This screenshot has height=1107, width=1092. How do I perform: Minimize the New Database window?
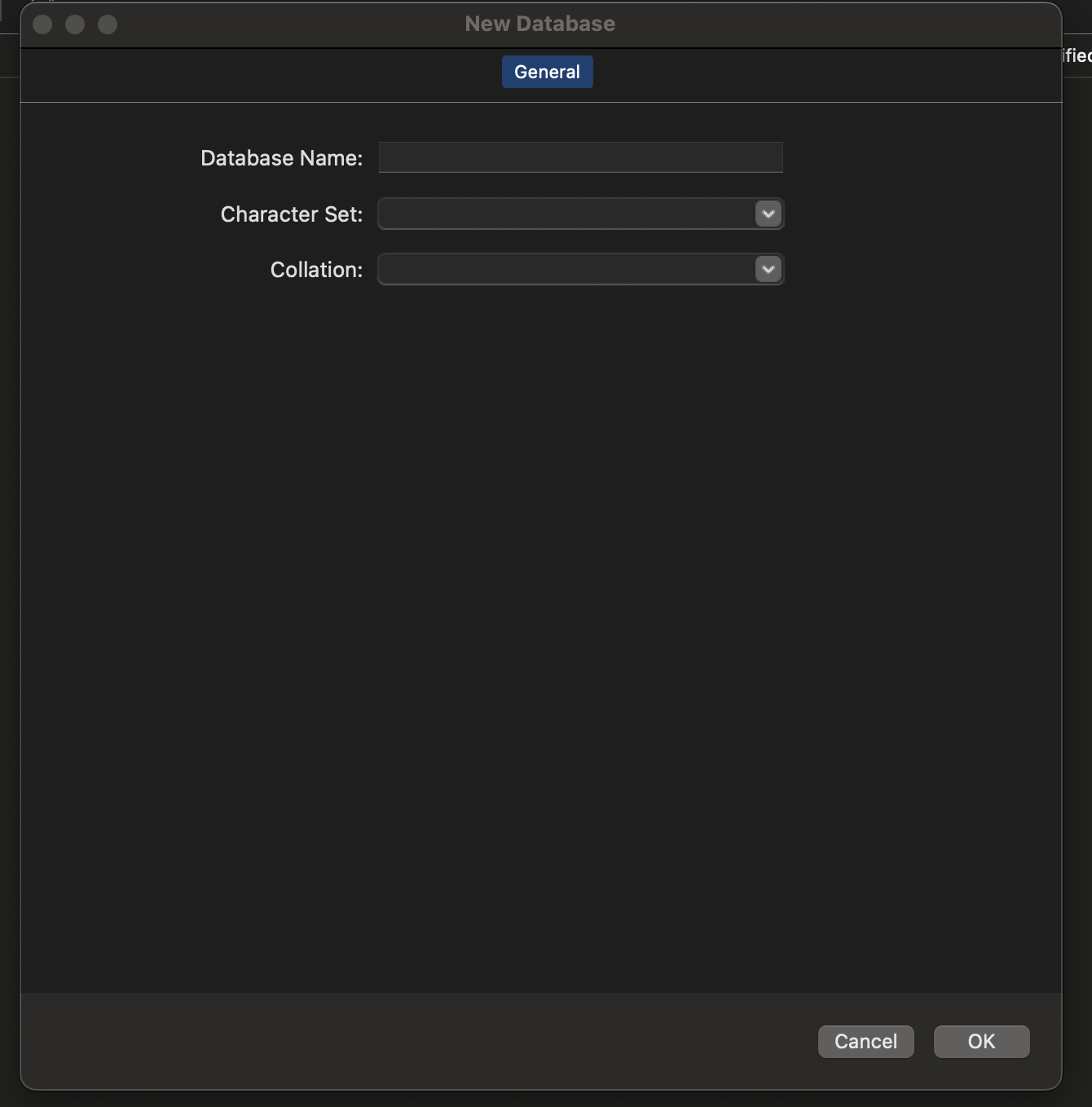pos(75,24)
